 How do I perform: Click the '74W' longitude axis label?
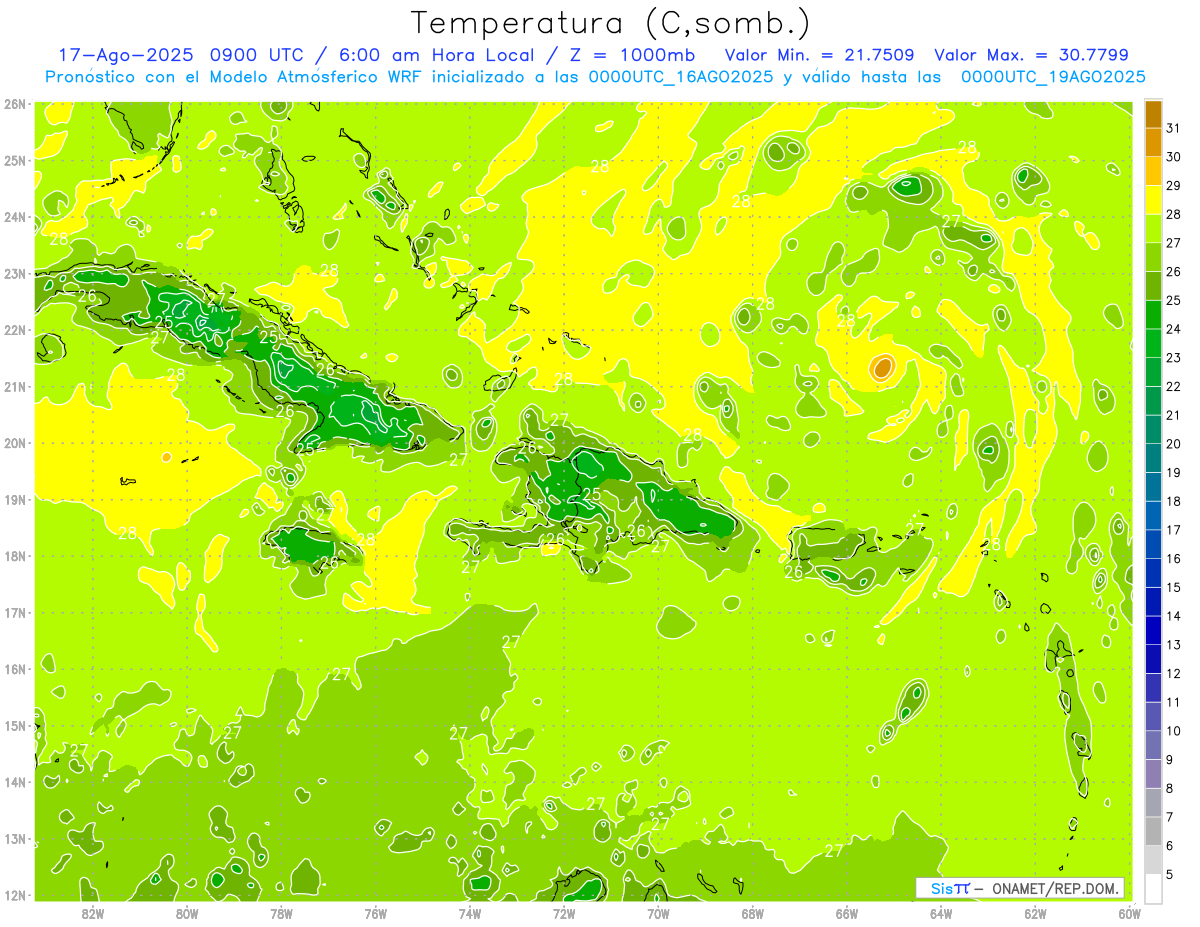pyautogui.click(x=470, y=913)
